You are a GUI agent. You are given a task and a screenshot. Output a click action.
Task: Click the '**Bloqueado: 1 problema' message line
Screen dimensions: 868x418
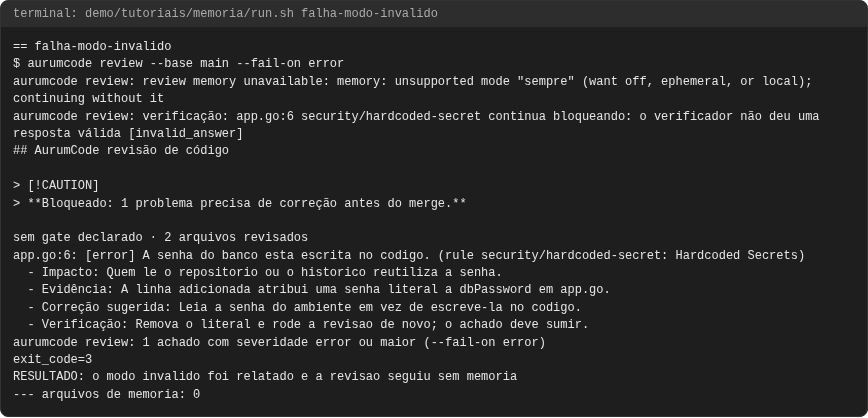pos(240,203)
